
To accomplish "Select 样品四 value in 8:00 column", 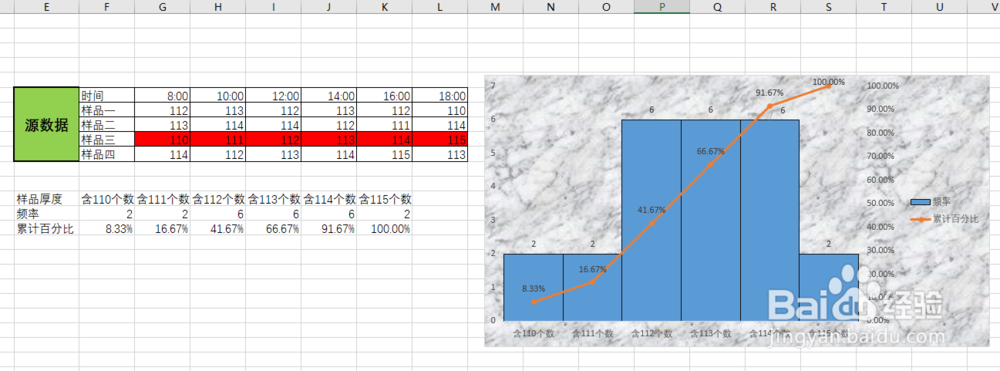I will coord(162,154).
